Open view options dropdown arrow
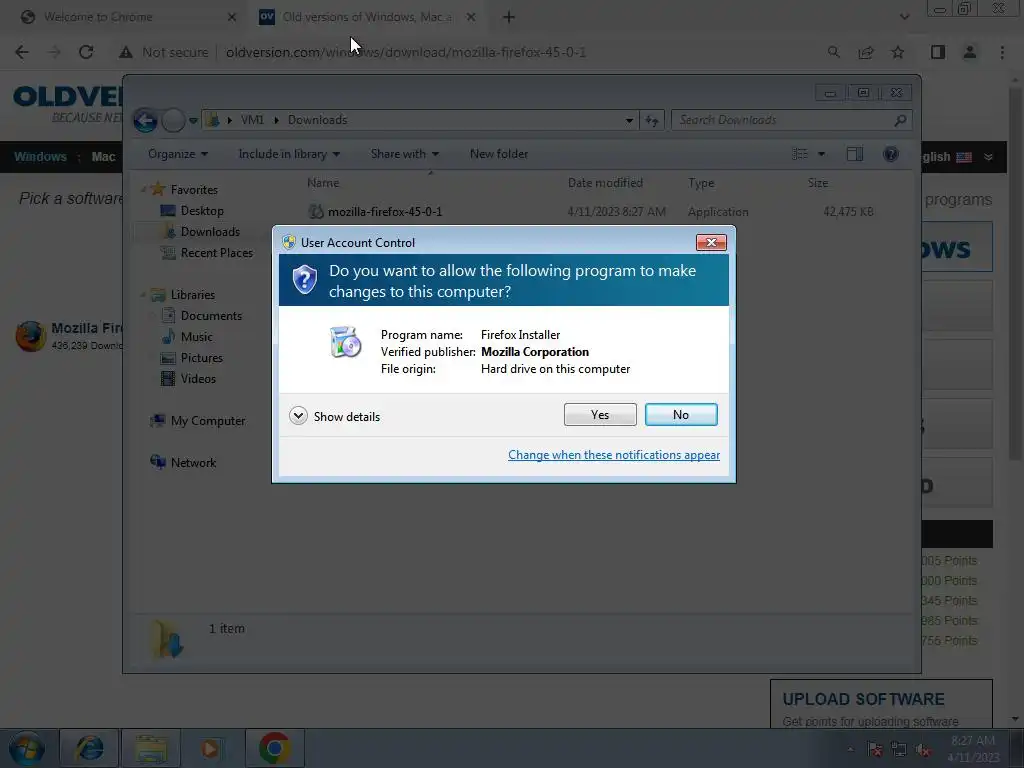 pos(822,154)
